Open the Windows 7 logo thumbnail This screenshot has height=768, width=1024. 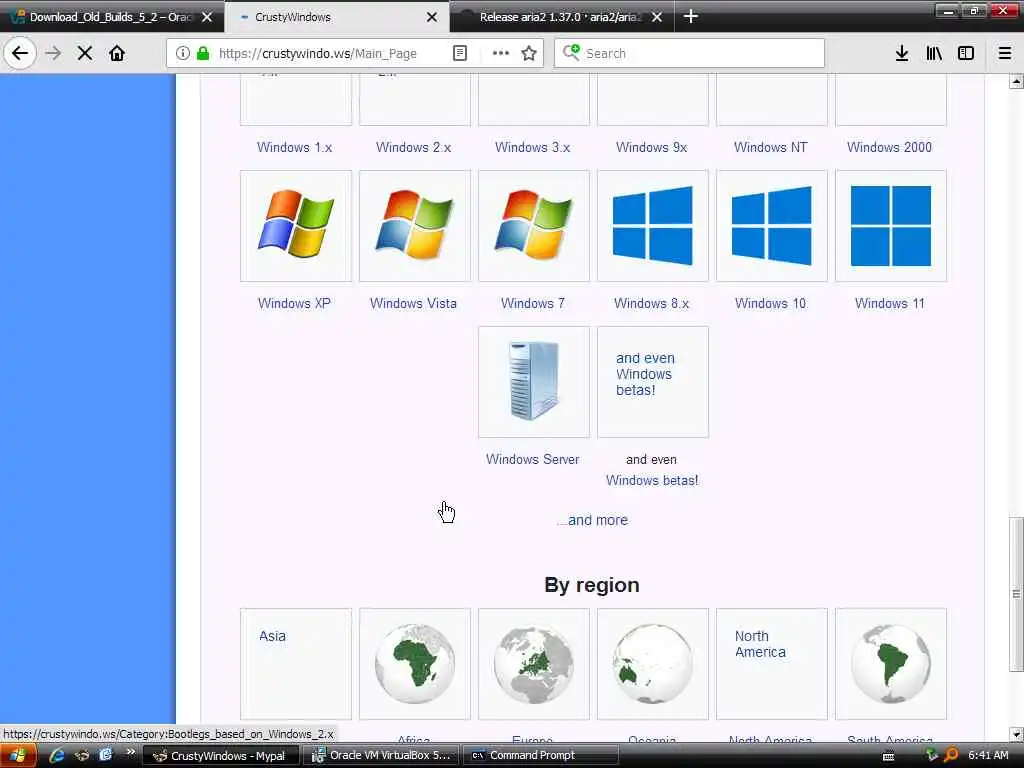point(534,226)
